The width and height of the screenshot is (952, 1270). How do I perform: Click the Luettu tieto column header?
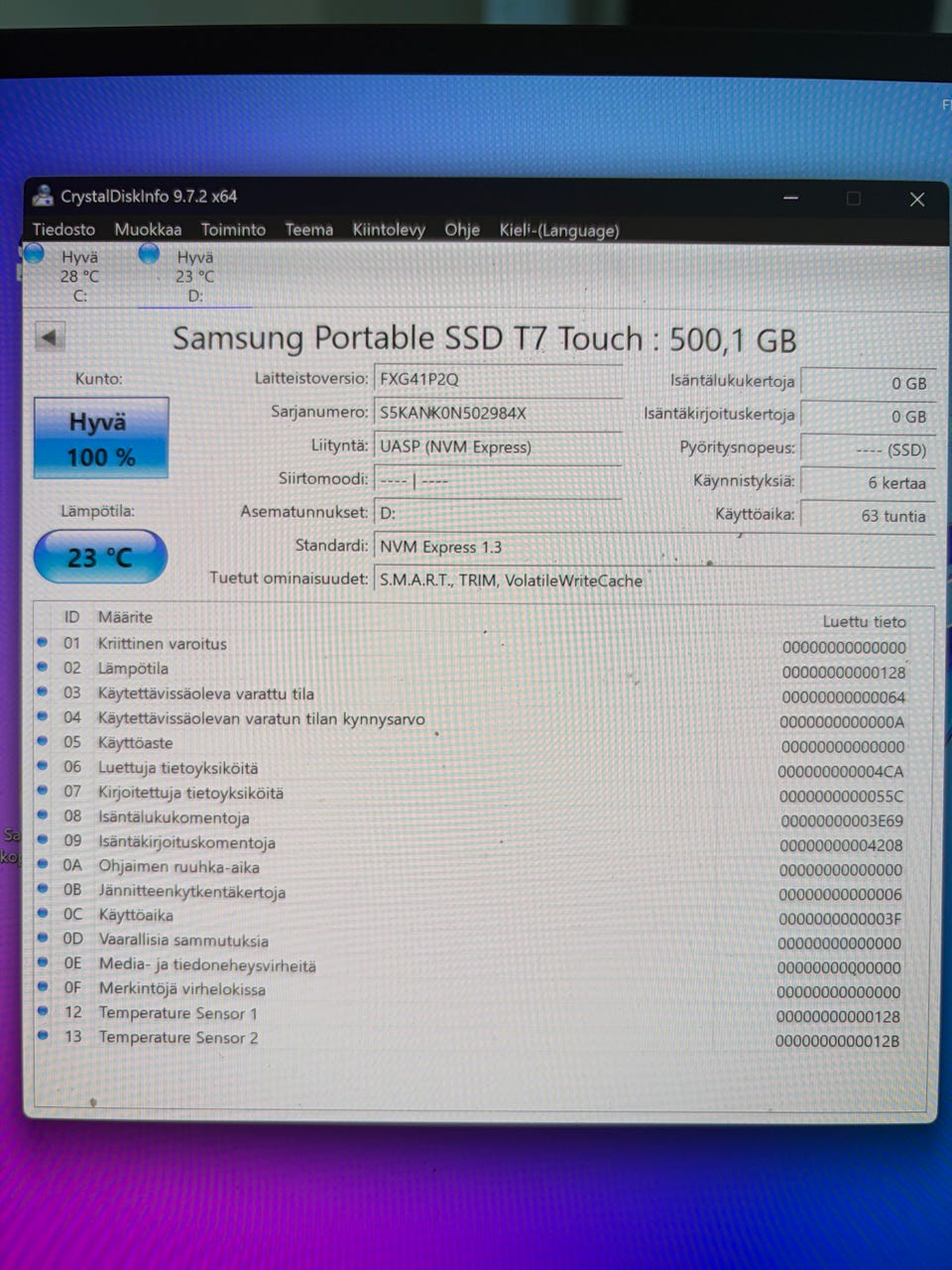pyautogui.click(x=864, y=622)
